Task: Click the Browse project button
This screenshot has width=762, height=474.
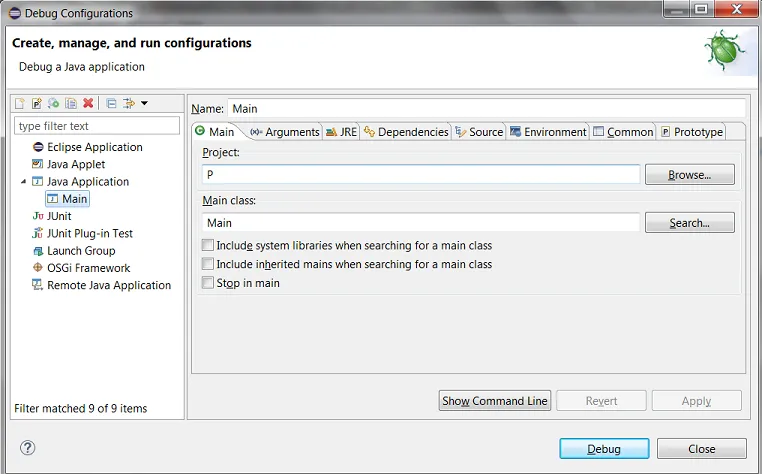Action: click(x=690, y=175)
